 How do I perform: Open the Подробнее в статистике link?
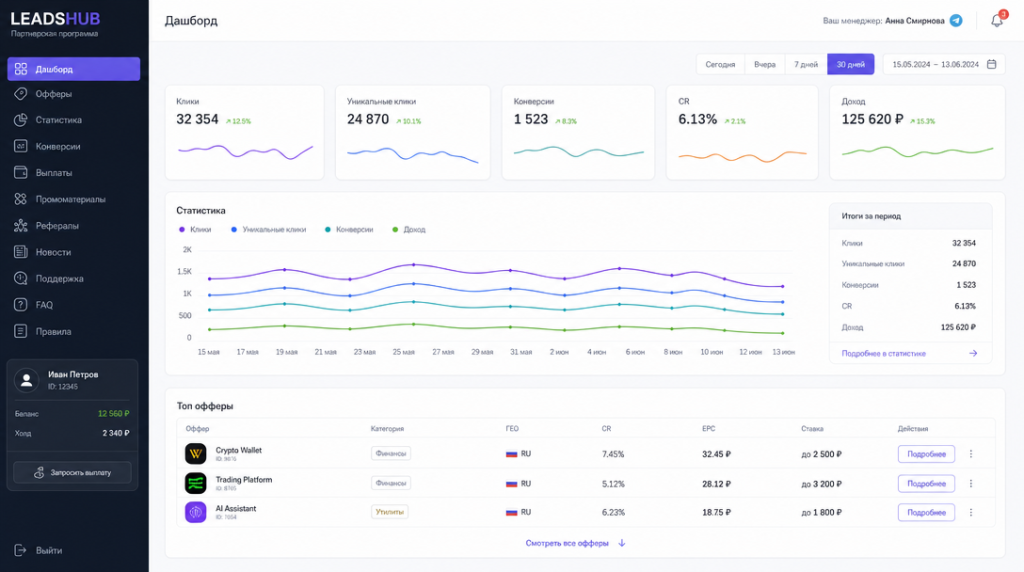pos(884,353)
